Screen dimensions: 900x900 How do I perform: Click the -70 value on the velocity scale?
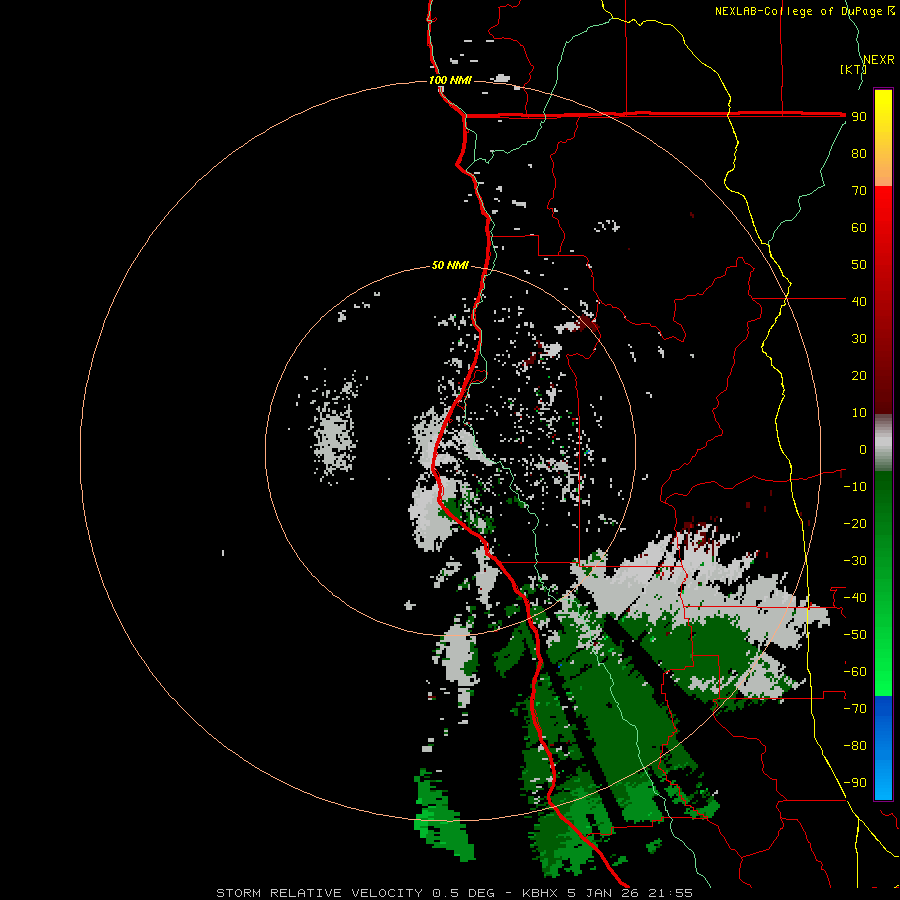pyautogui.click(x=855, y=709)
